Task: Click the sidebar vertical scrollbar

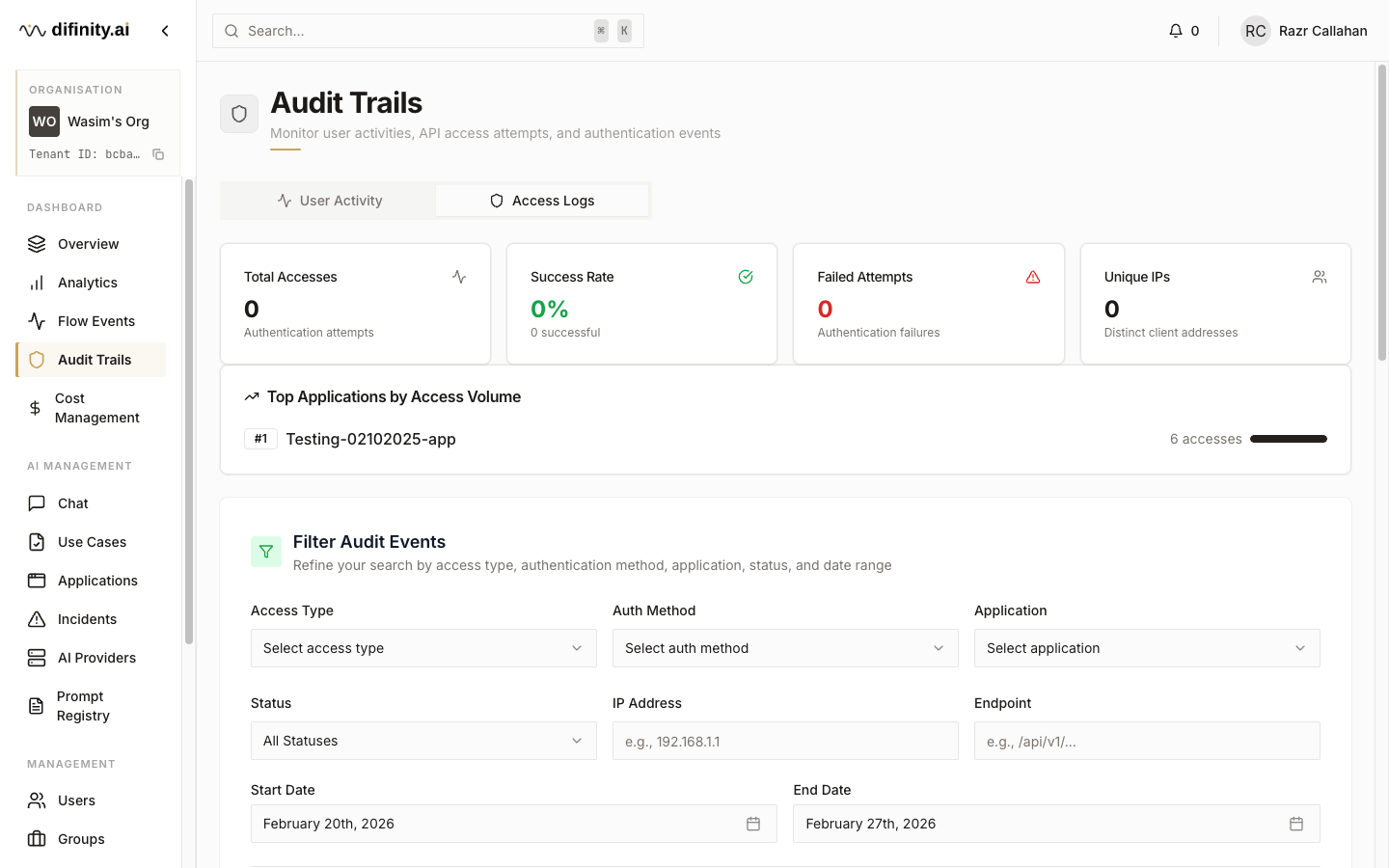Action: [189, 411]
